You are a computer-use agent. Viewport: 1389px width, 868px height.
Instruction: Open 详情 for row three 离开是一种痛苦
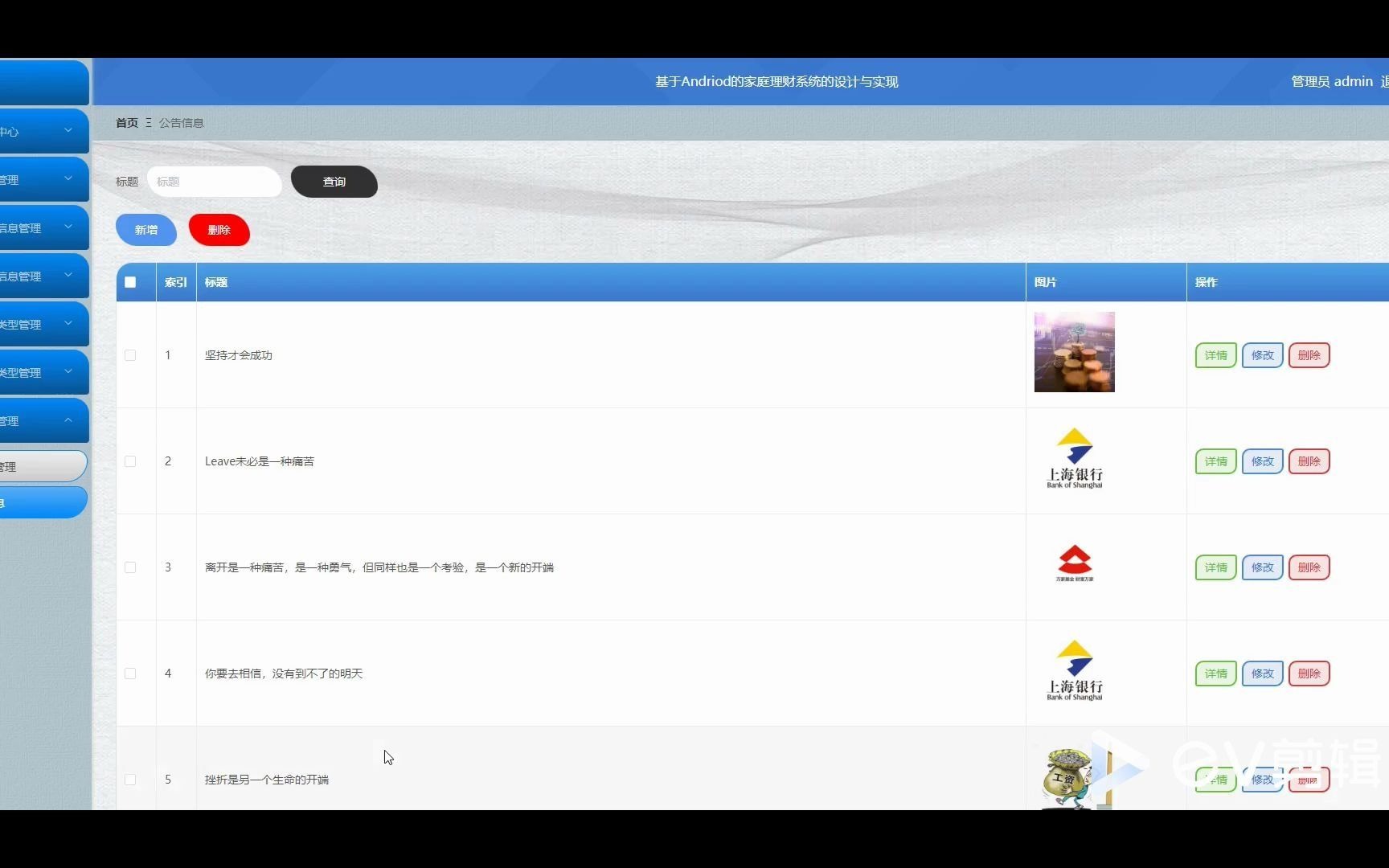point(1216,567)
